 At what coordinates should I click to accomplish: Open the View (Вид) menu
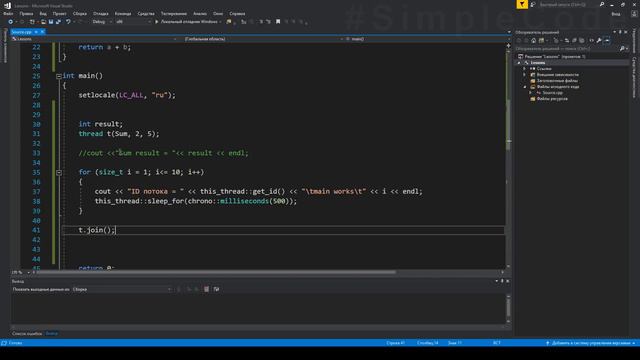tap(43, 13)
